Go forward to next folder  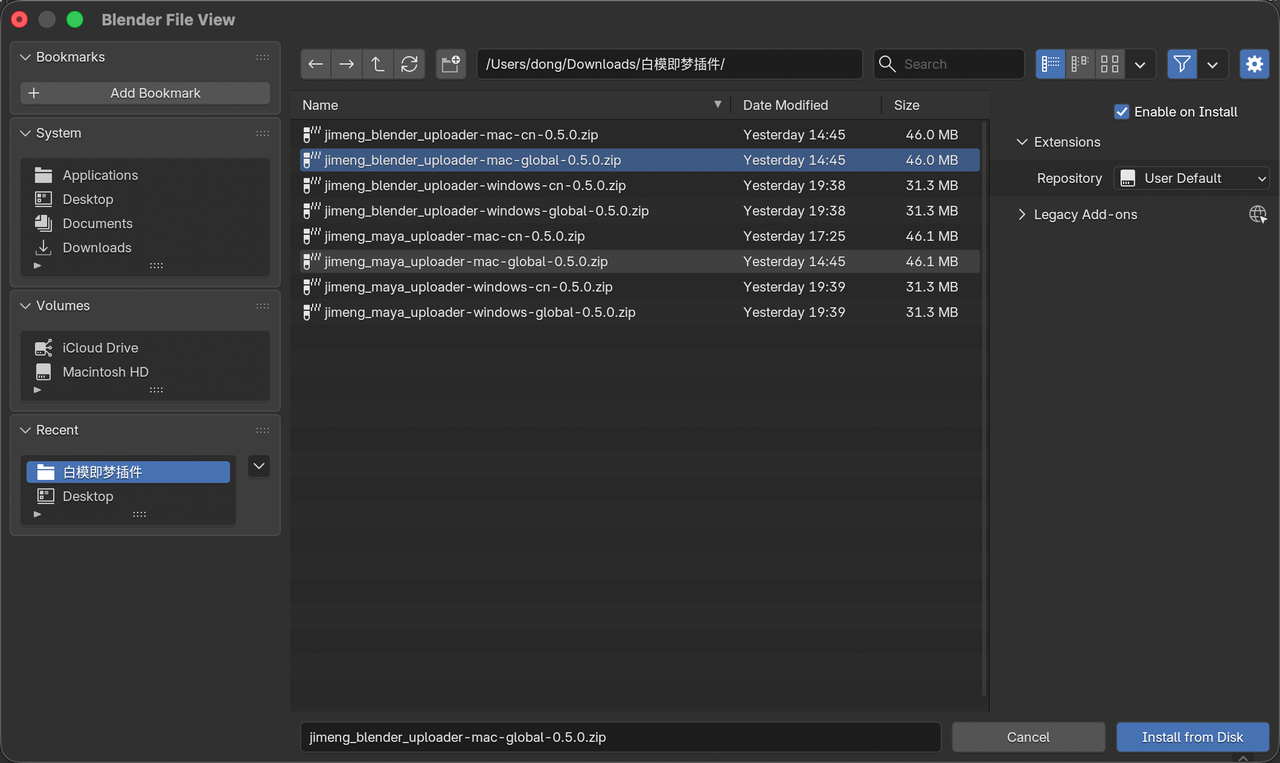click(x=346, y=64)
